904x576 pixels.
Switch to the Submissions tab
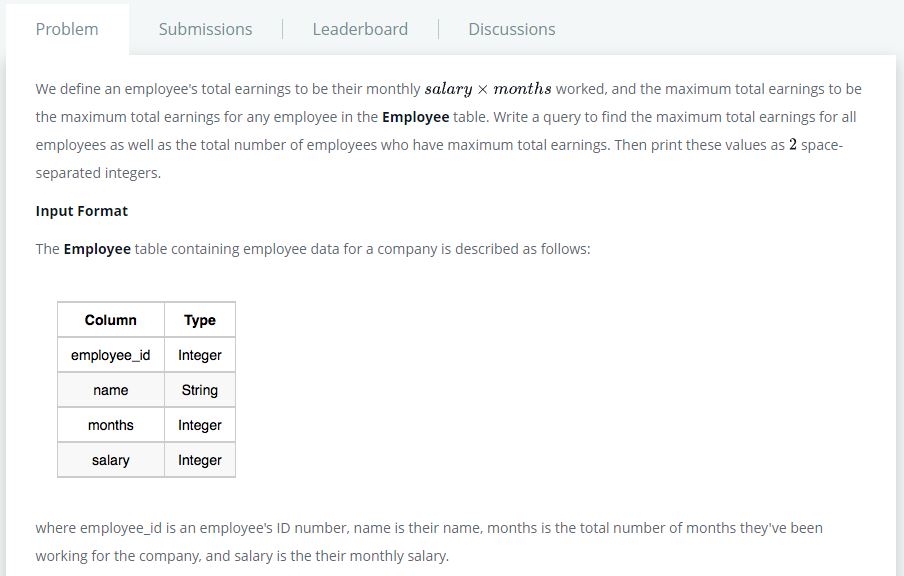[x=205, y=29]
